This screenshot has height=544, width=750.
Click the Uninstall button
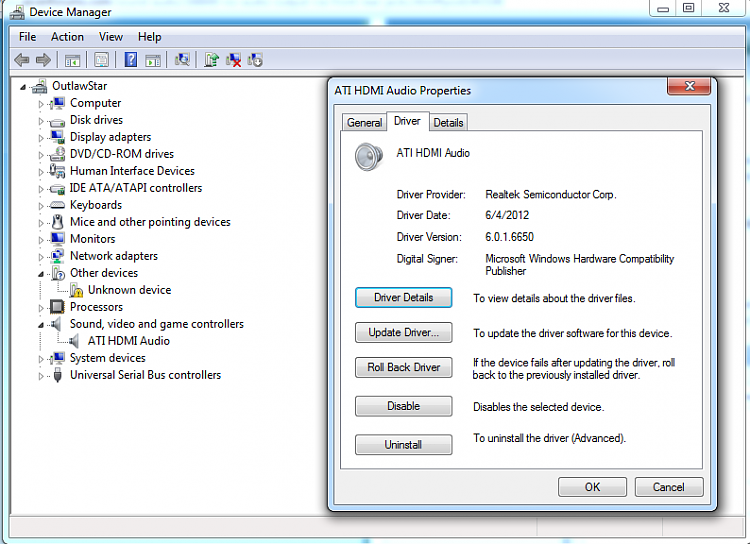tap(403, 444)
